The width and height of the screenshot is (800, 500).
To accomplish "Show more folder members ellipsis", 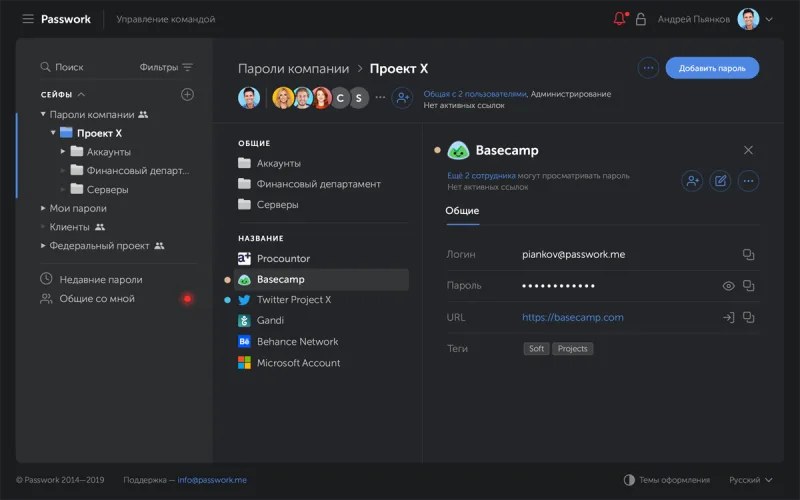I will (x=380, y=97).
